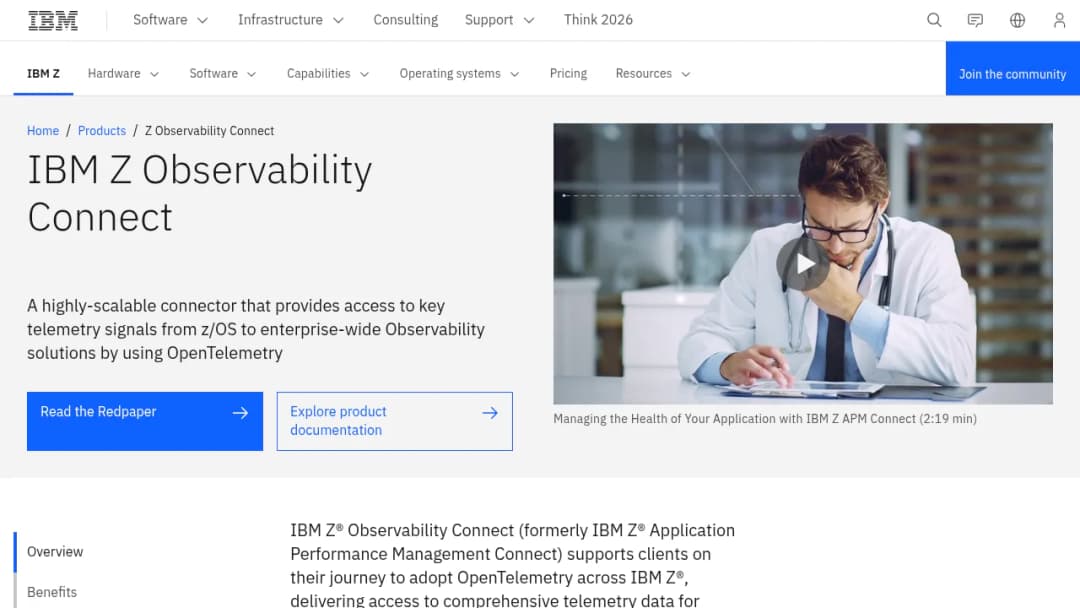Screen dimensions: 1080x608
Task: Open the Pricing tab
Action: 568,74
